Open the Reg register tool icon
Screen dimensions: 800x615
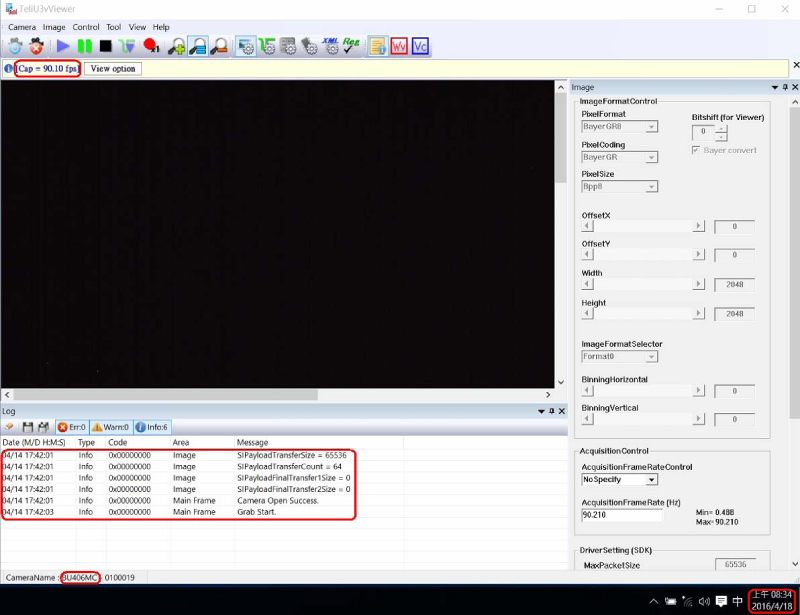point(351,46)
